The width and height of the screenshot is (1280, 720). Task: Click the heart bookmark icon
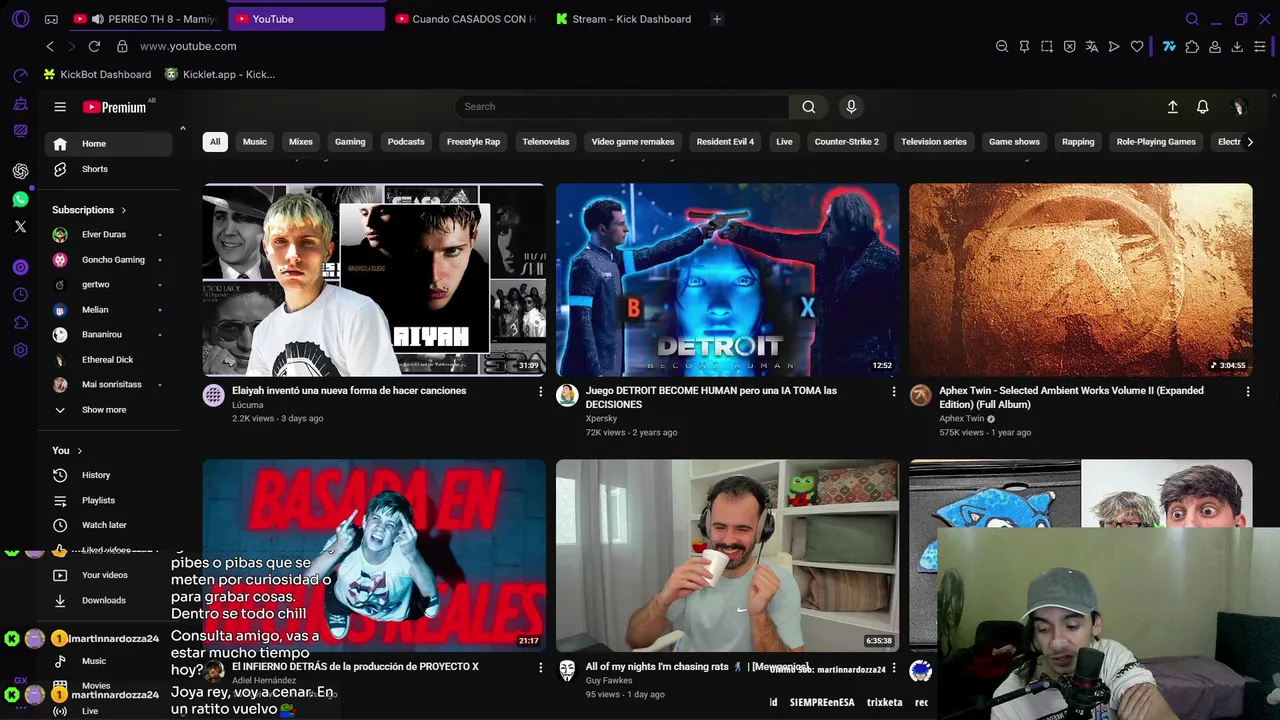point(1137,46)
